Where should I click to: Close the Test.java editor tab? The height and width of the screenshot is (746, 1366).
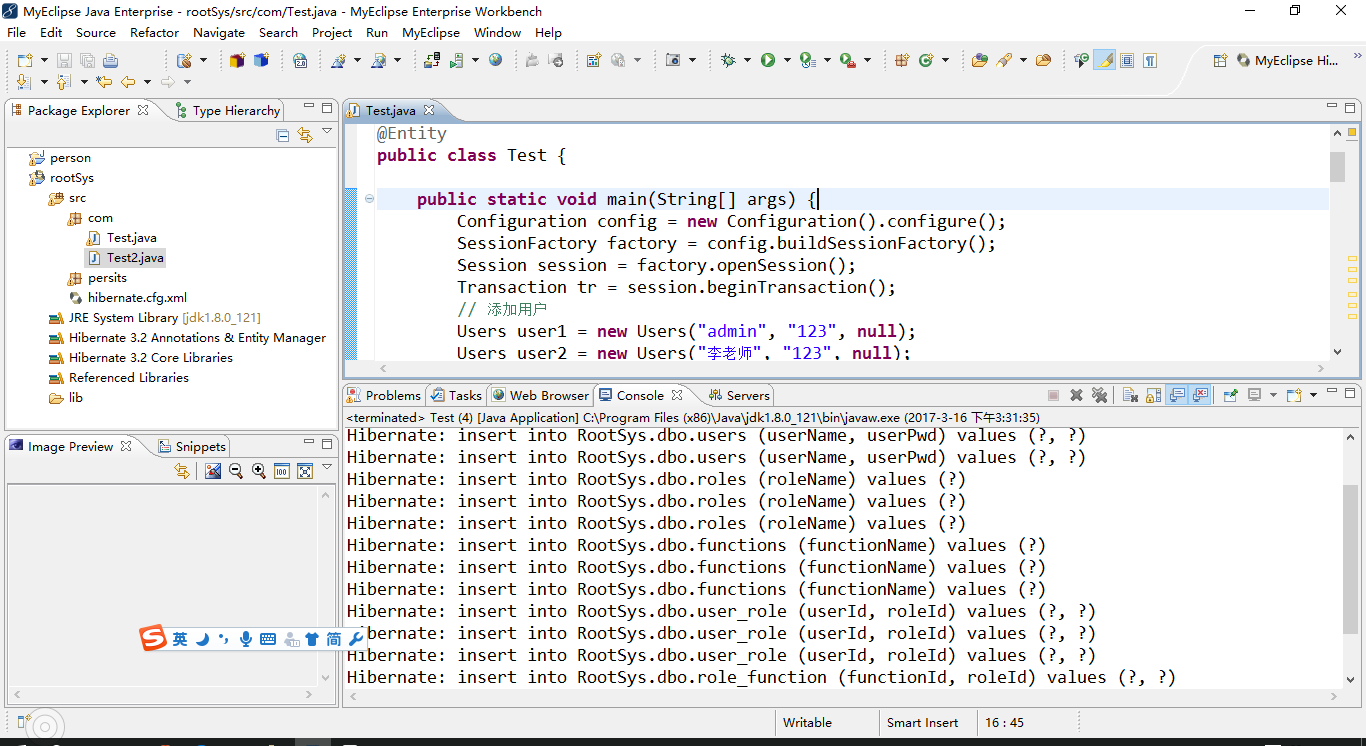(x=429, y=110)
